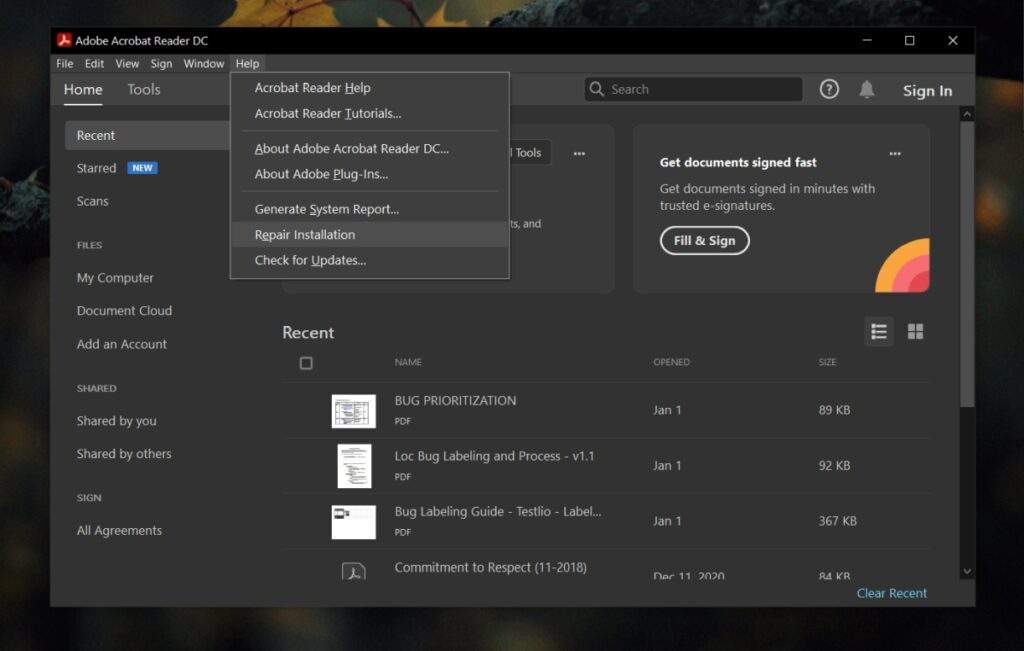Click the Adobe Acrobat logo in the title bar
1024x651 pixels.
[x=64, y=41]
